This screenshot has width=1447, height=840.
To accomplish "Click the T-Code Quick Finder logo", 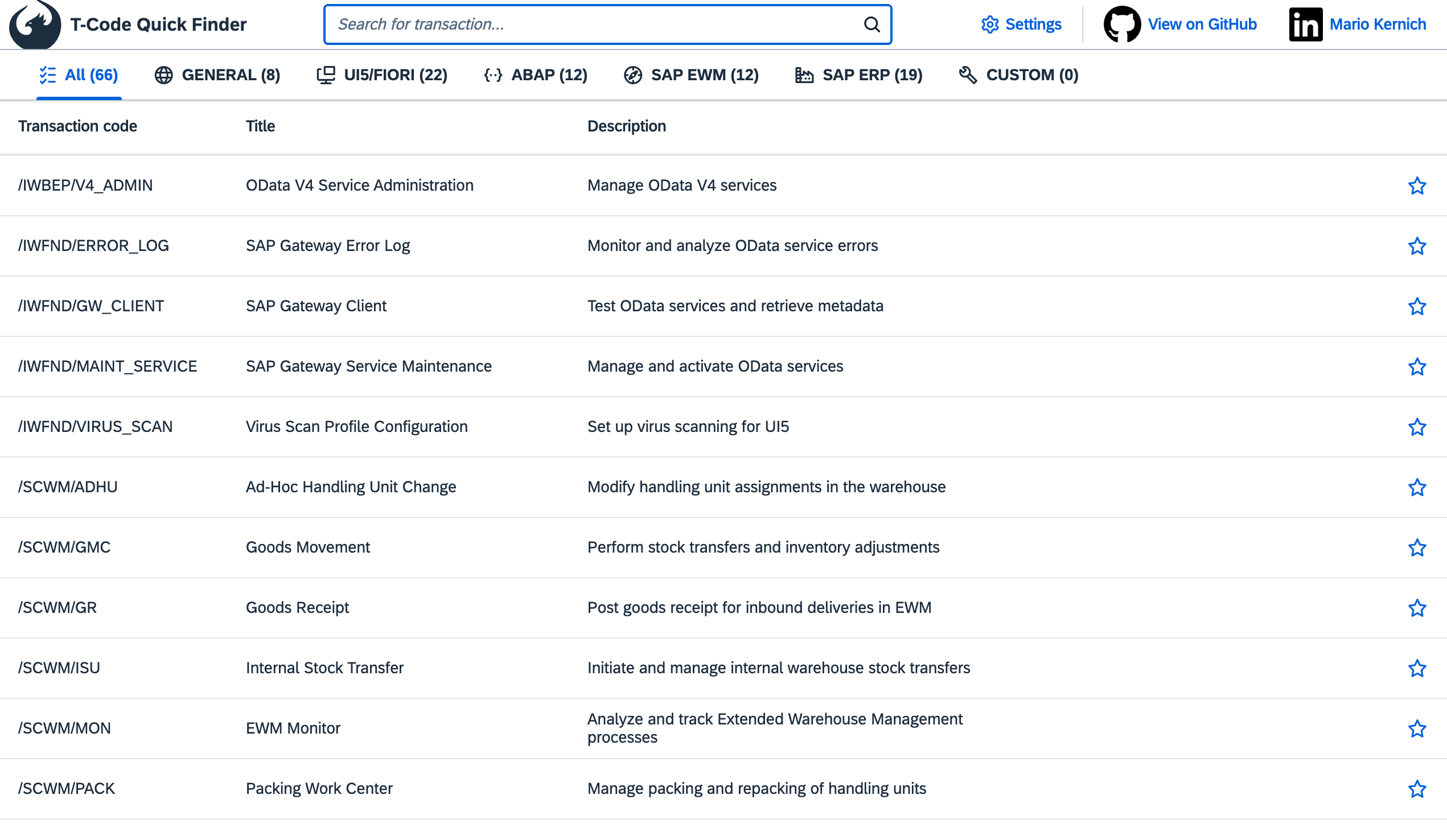I will (35, 24).
